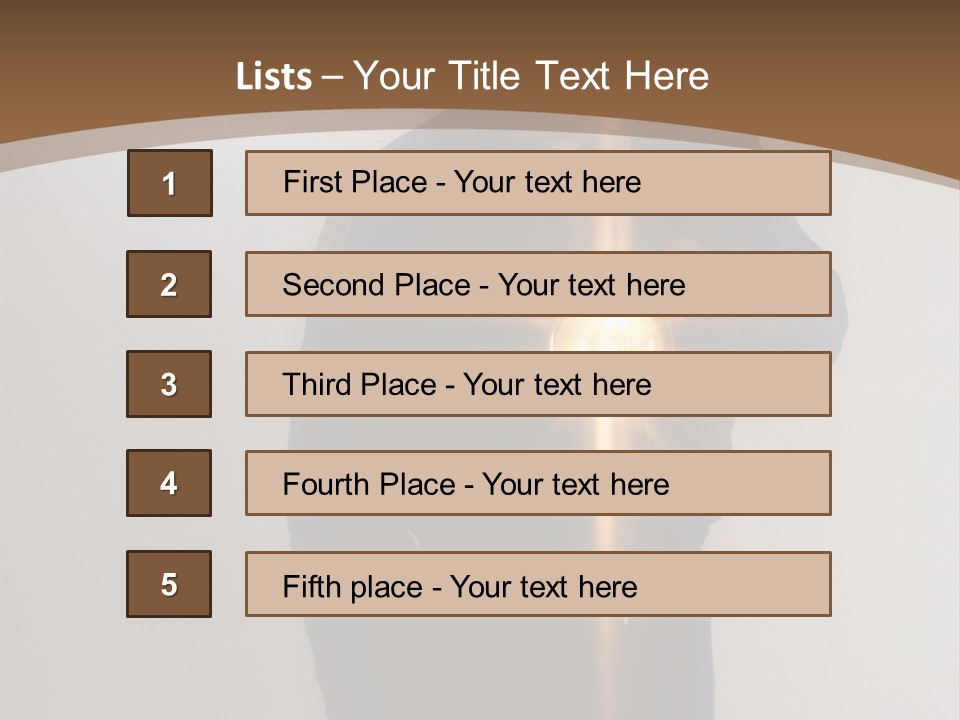
Task: Click the words 'Second Place'
Action: click(x=377, y=285)
